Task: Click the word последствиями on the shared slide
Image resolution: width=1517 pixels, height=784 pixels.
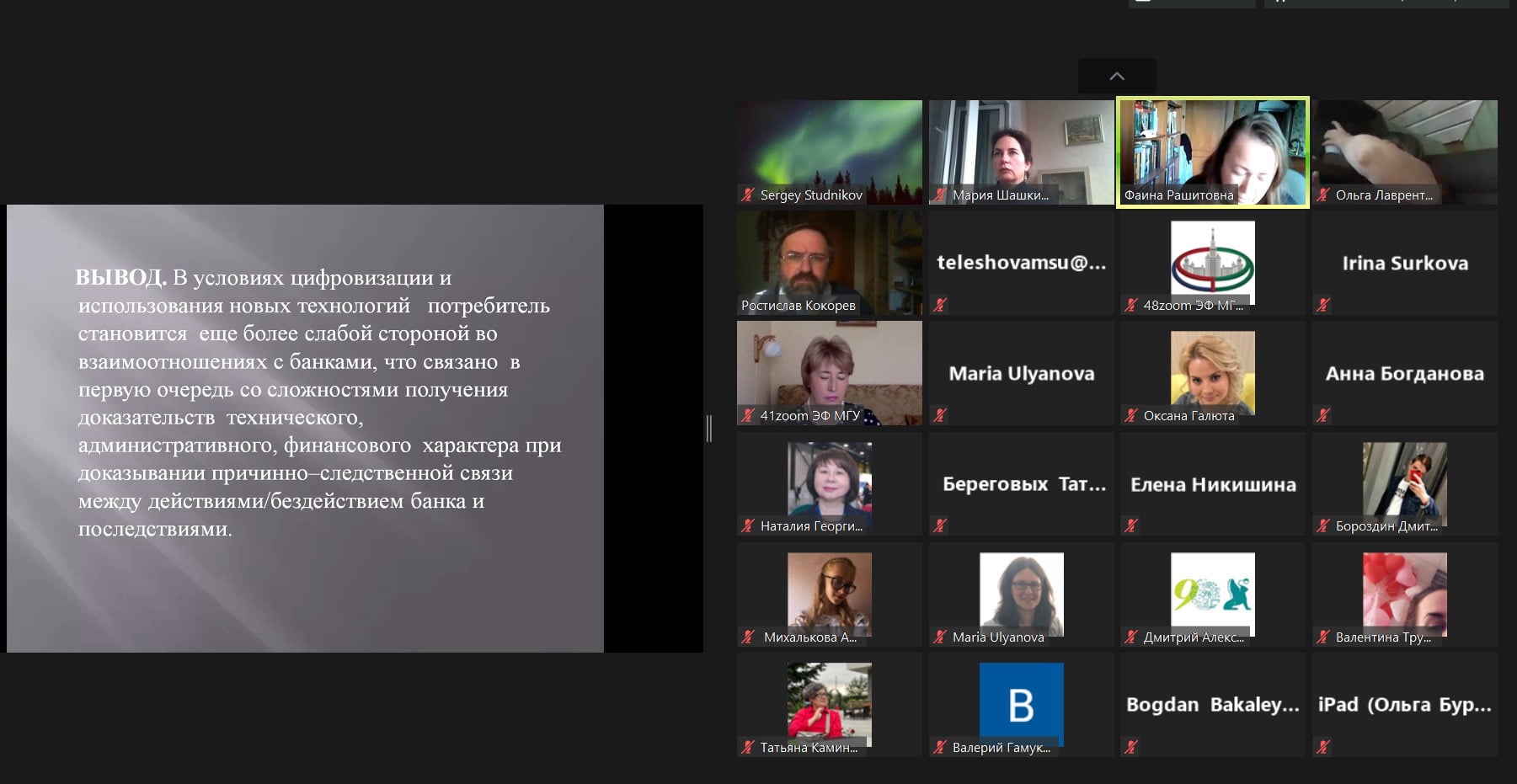Action: coord(155,529)
